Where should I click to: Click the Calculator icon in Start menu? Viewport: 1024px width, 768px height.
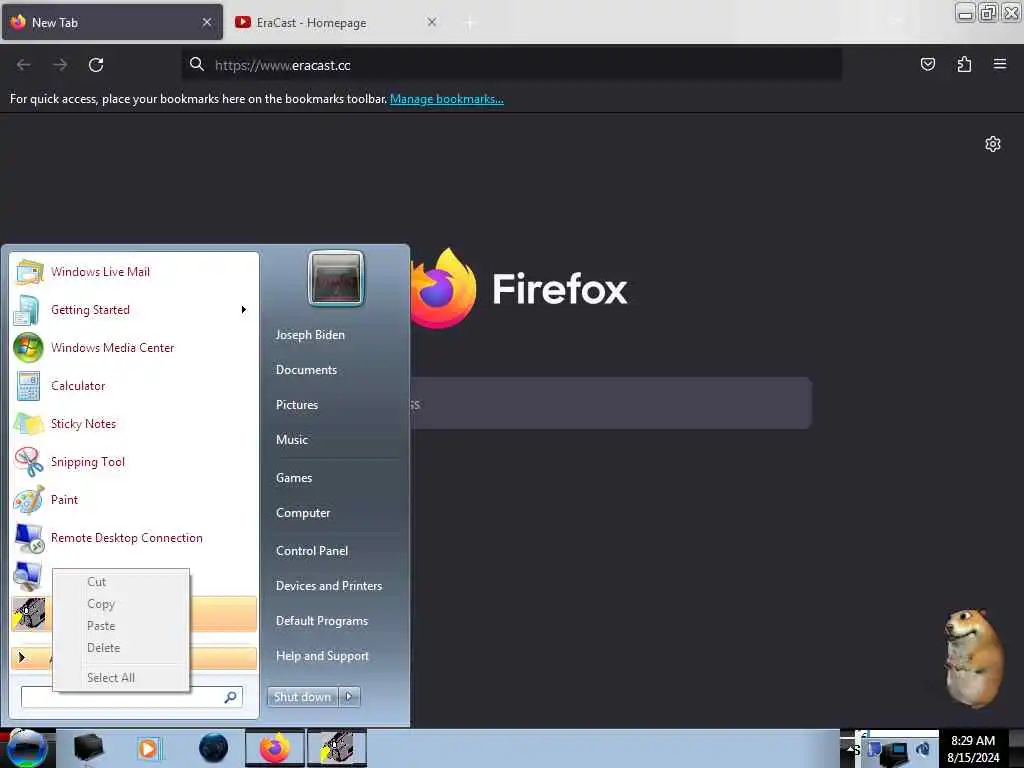28,385
